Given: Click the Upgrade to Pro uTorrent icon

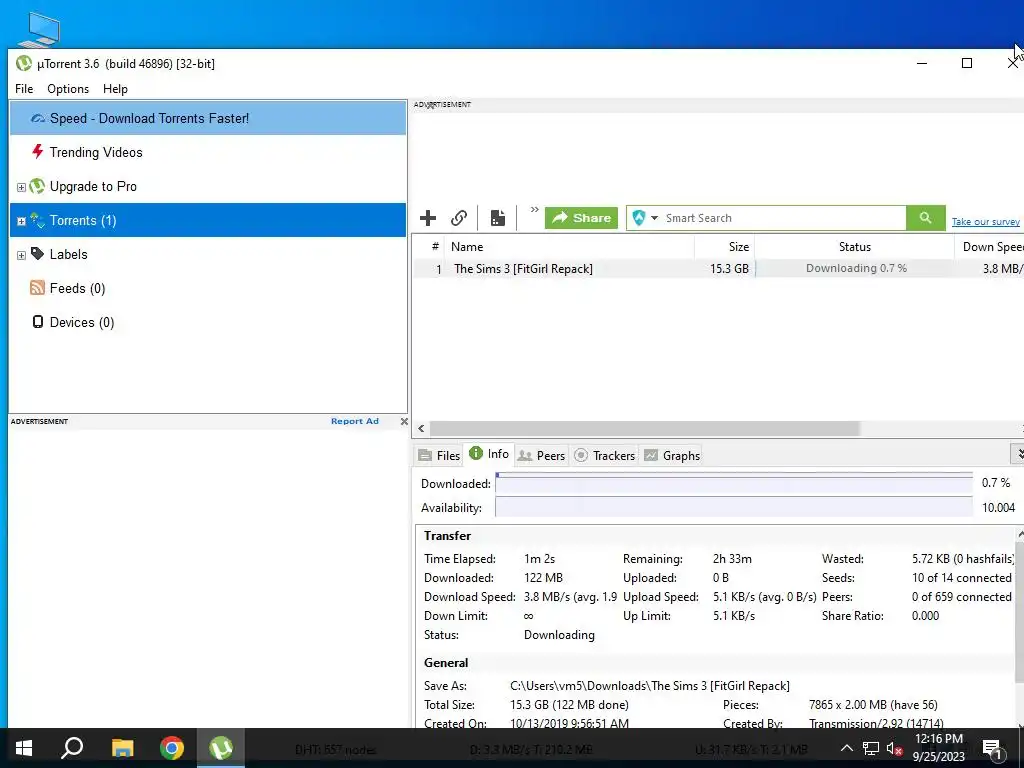Looking at the screenshot, I should coord(37,186).
